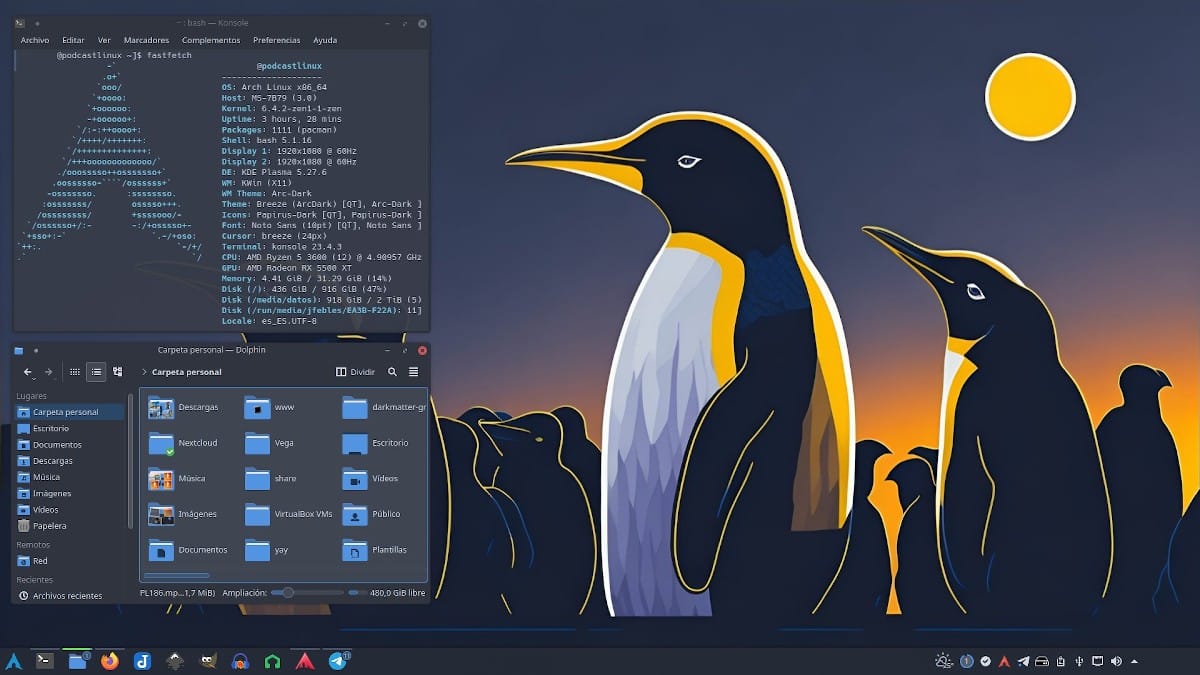Open the red mountain icon app in taskbar
The width and height of the screenshot is (1200, 675).
pyautogui.click(x=304, y=661)
